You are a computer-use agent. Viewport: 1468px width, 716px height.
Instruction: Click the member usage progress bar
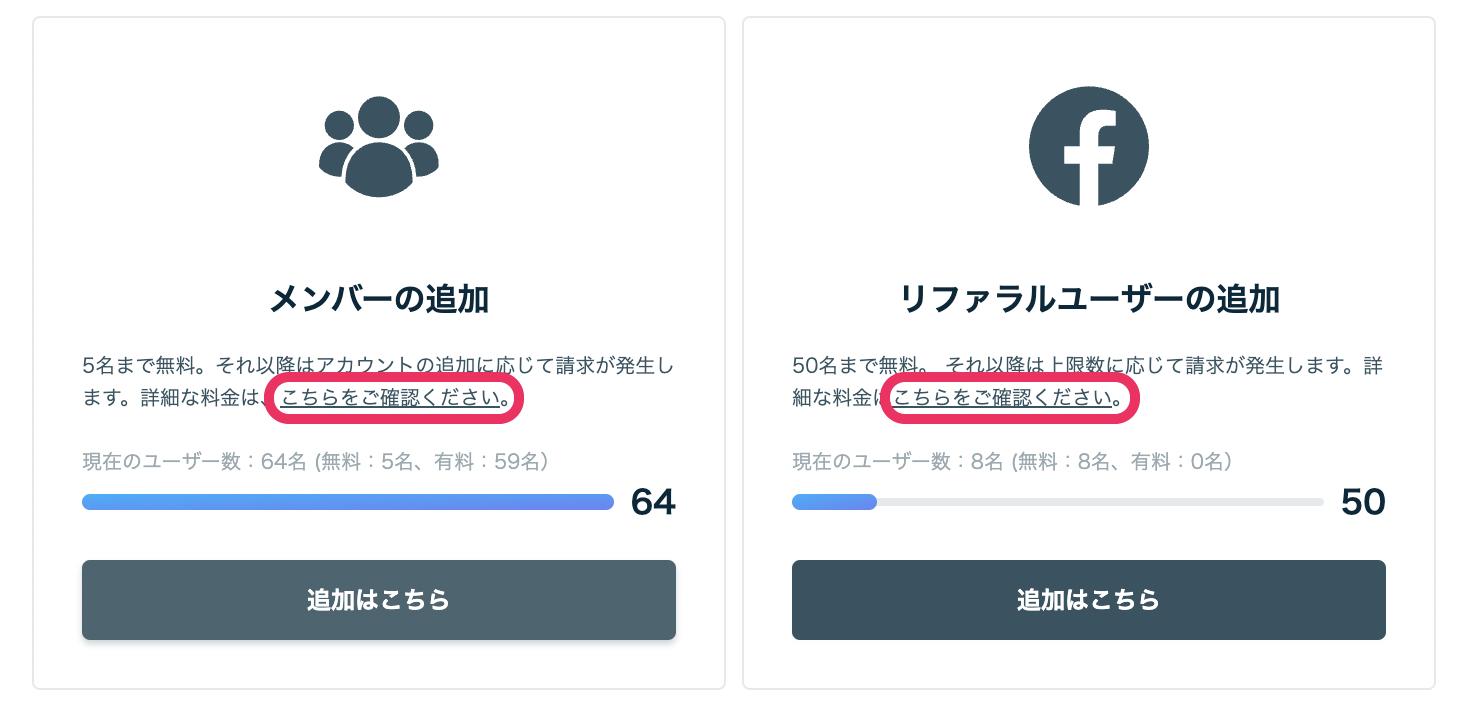(348, 502)
